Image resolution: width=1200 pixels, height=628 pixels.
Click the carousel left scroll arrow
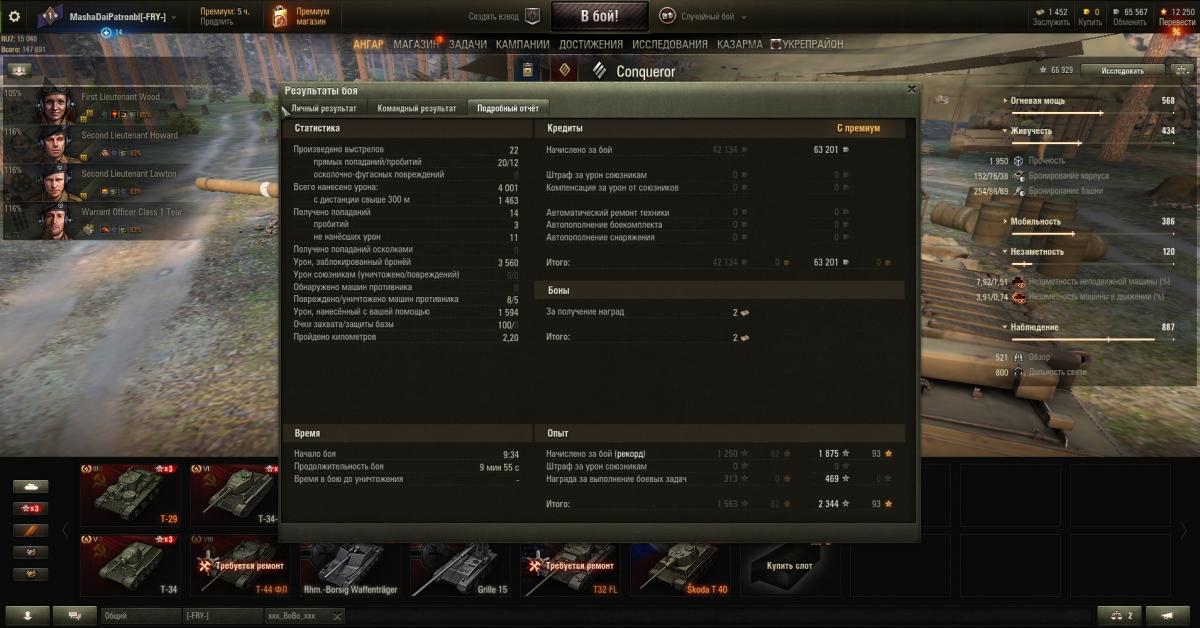[x=66, y=530]
